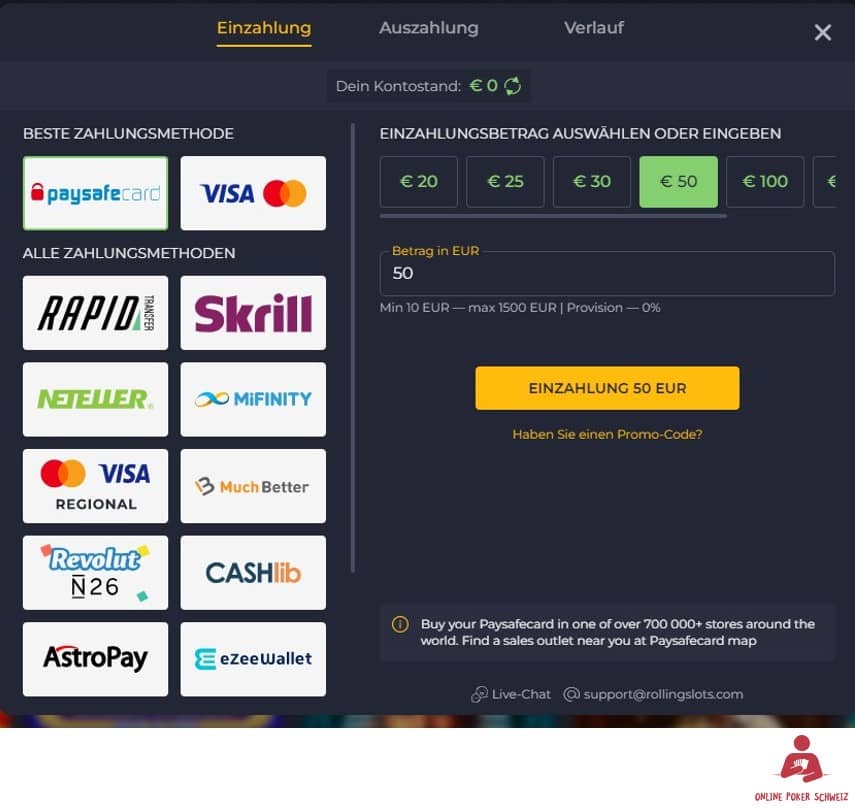The height and width of the screenshot is (808, 855).
Task: Select Rapid Transfer payment option
Action: point(95,313)
